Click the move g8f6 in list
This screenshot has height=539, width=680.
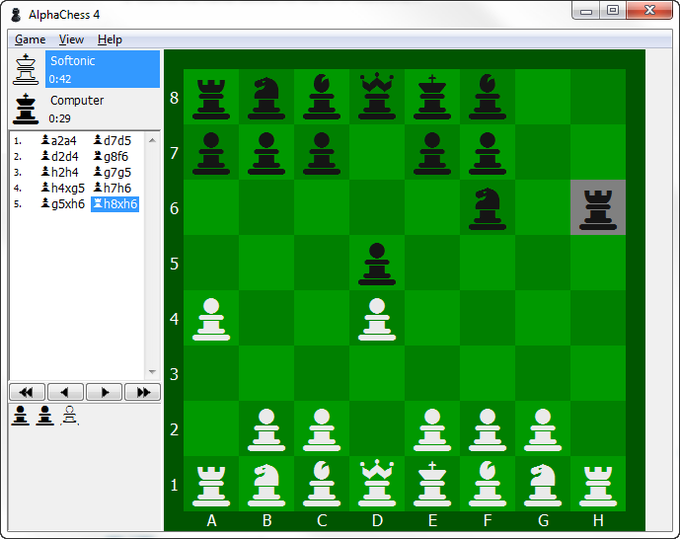(111, 156)
